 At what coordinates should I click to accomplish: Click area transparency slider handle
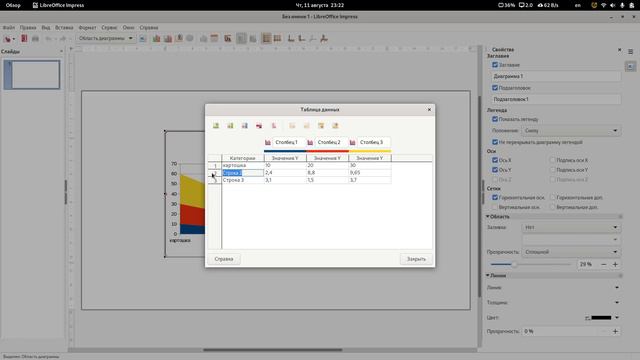click(515, 264)
